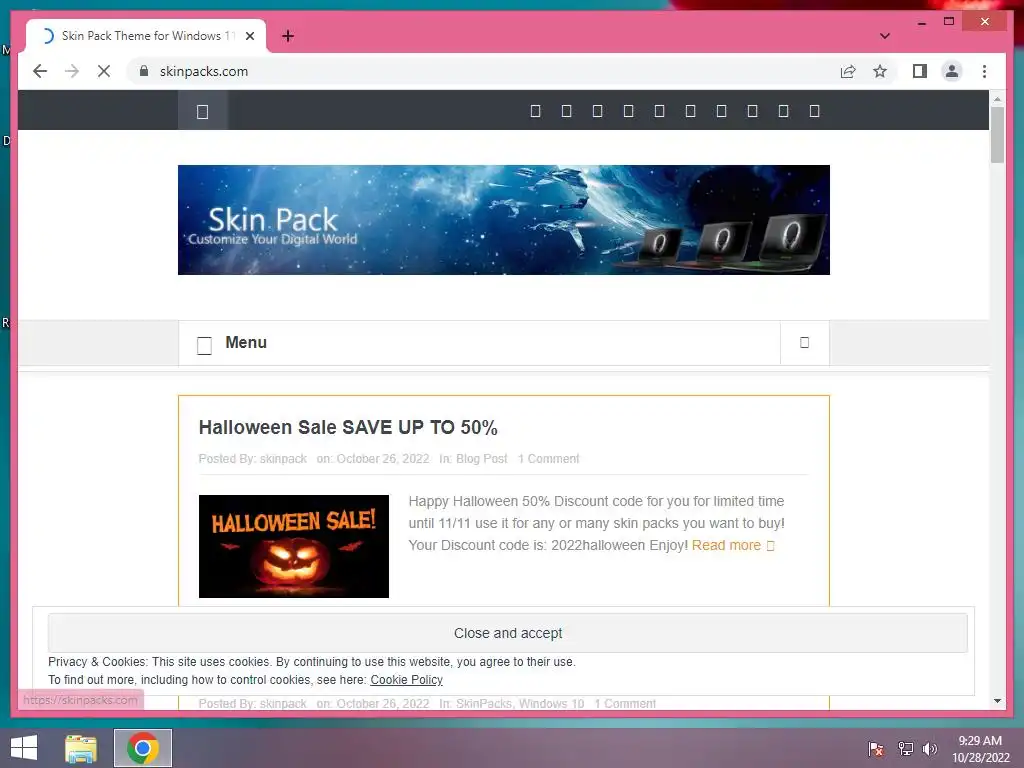1024x768 pixels.
Task: Click the Skin Pack banner image
Action: pyautogui.click(x=504, y=219)
